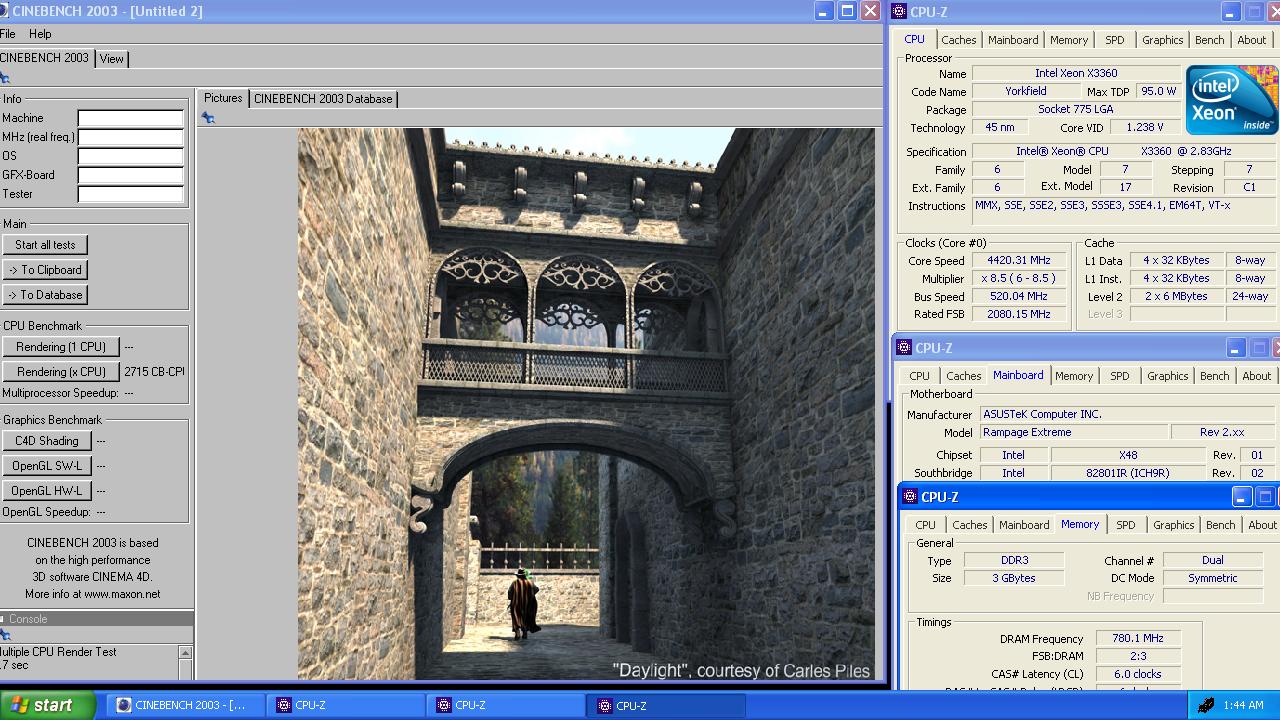Open Mainboard tab in top CPU-Z window

(x=1013, y=40)
